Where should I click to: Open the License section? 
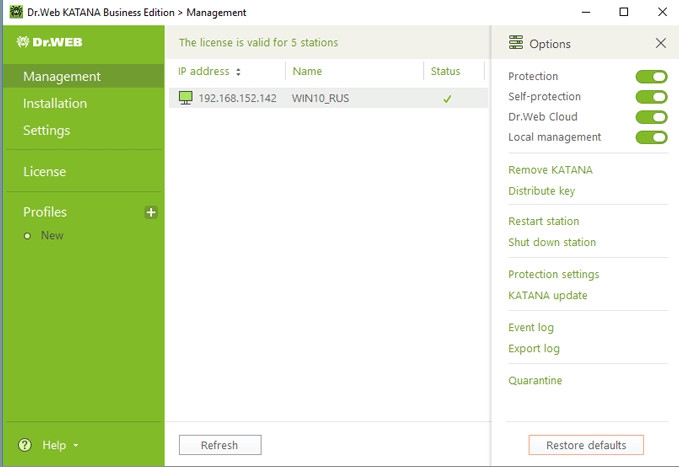coord(45,172)
